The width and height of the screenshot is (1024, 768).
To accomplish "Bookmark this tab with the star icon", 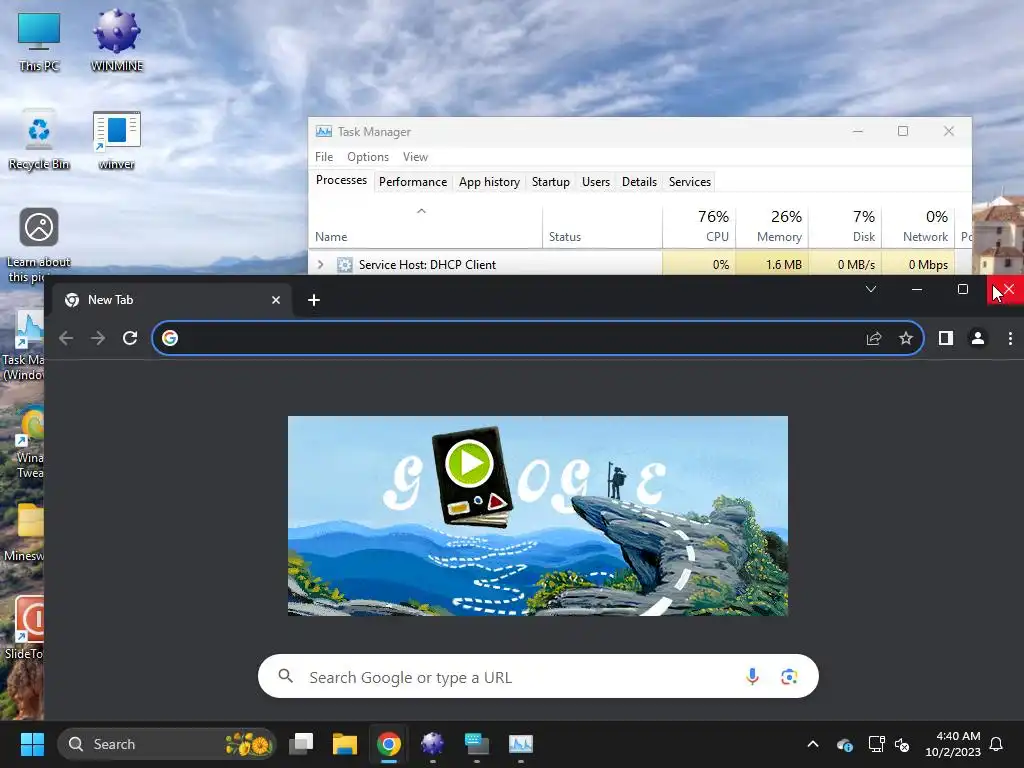I will tap(905, 338).
